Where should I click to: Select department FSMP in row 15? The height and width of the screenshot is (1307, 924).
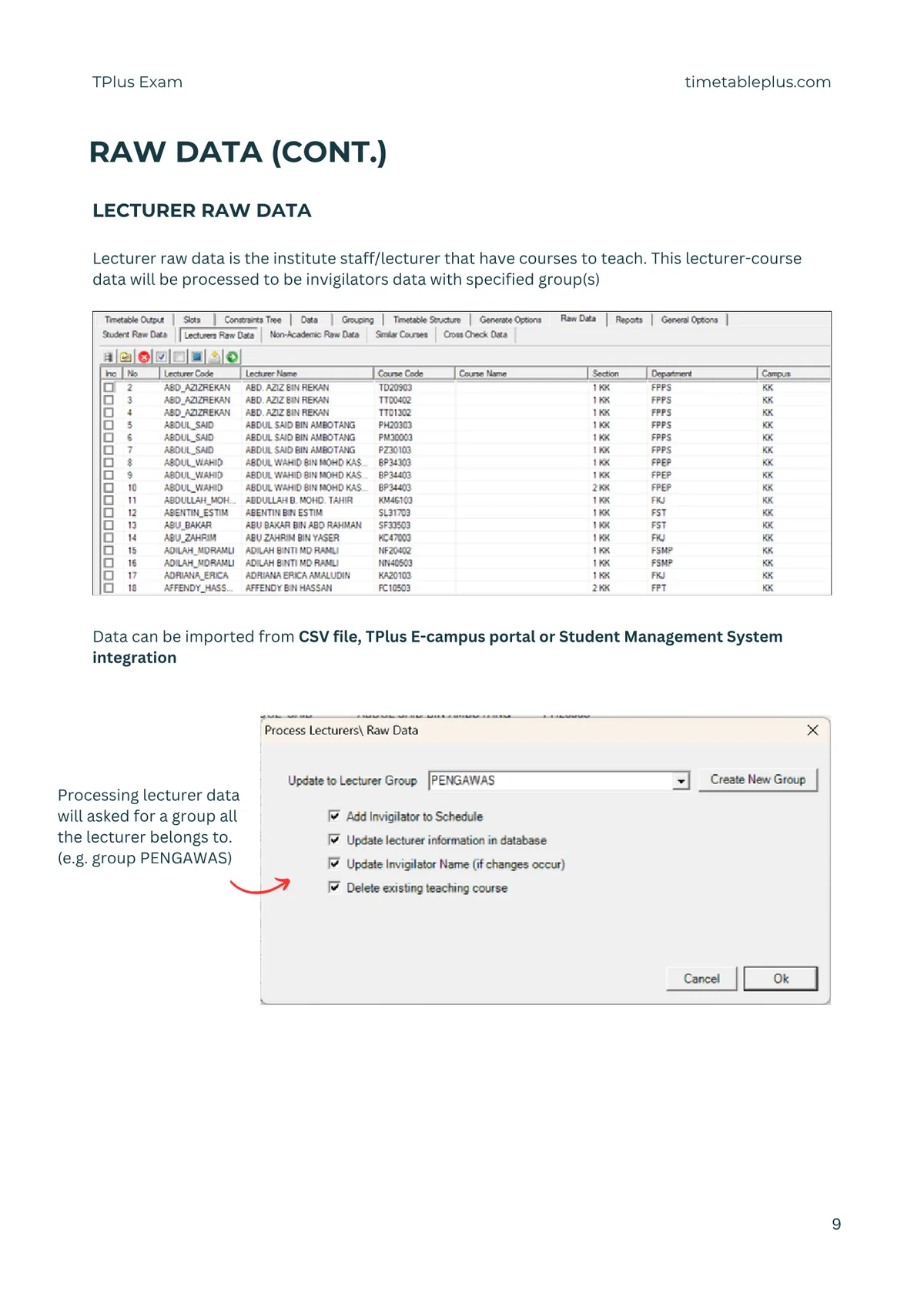[x=662, y=551]
